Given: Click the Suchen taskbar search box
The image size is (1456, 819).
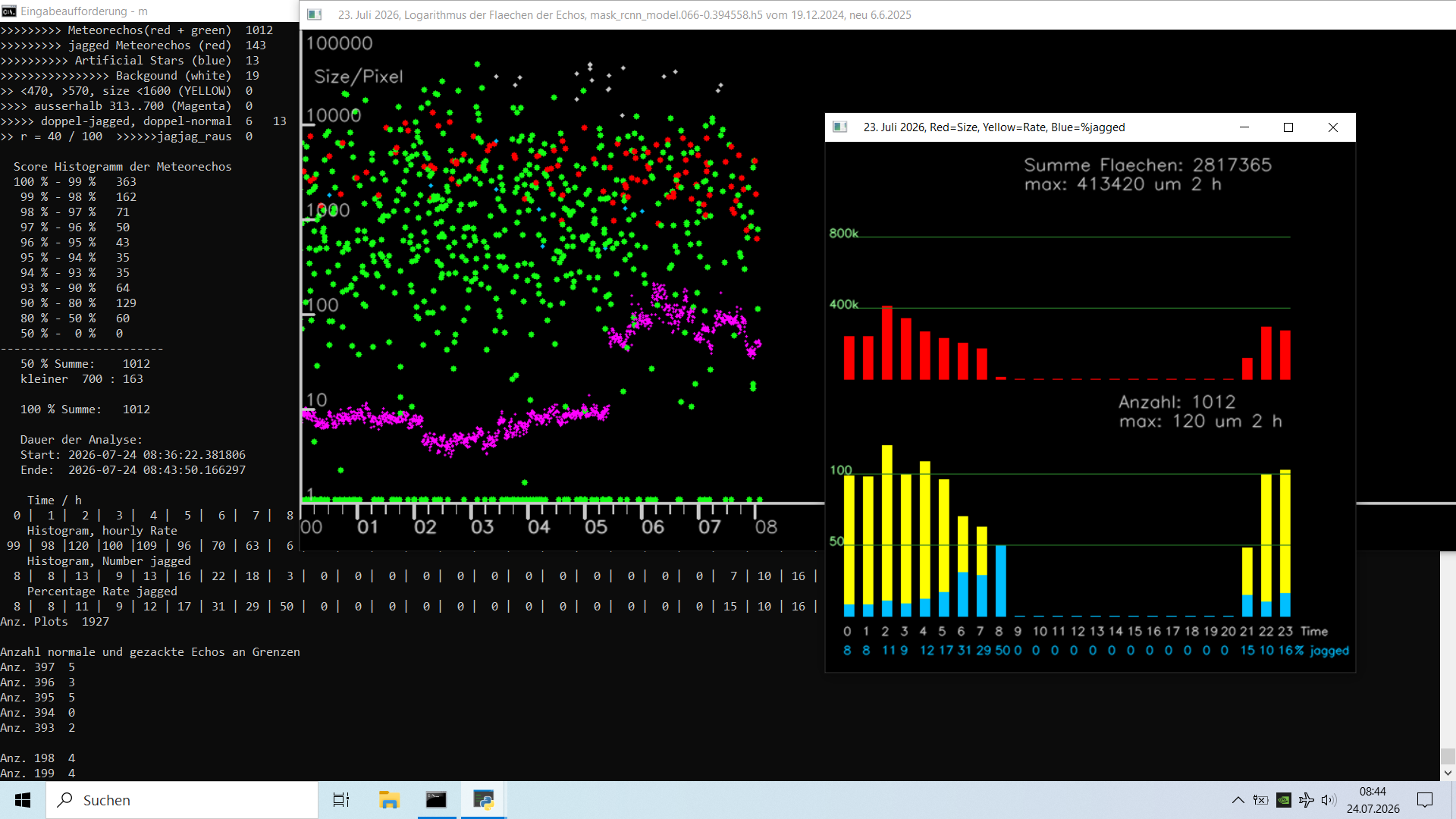Looking at the screenshot, I should [182, 800].
